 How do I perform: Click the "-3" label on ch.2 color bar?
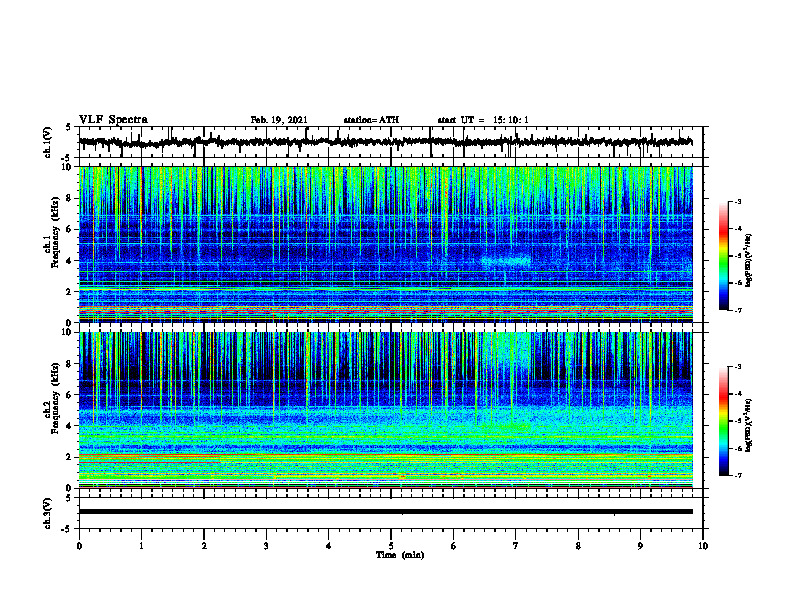coord(737,367)
